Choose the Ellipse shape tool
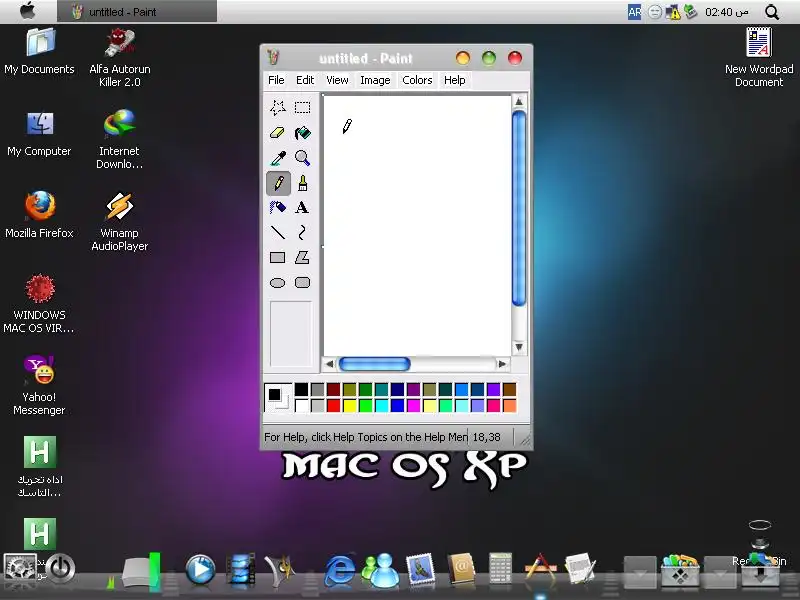 pos(278,283)
